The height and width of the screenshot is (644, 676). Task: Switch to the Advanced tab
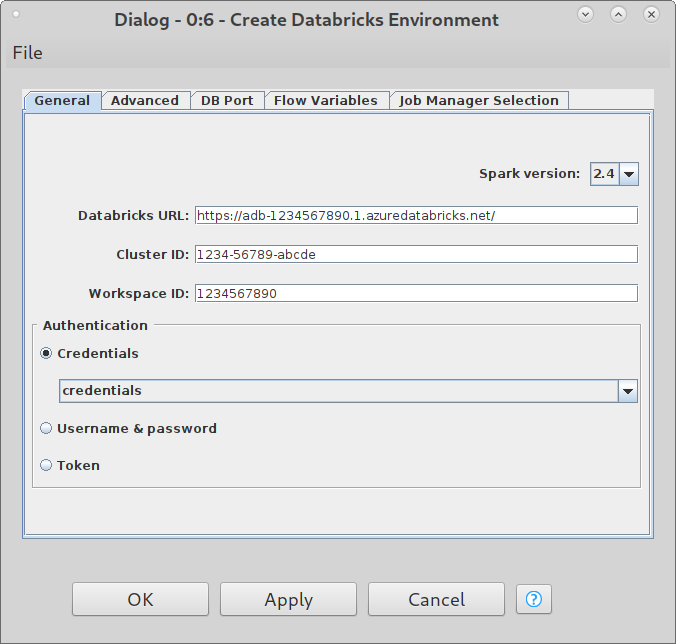tap(145, 100)
